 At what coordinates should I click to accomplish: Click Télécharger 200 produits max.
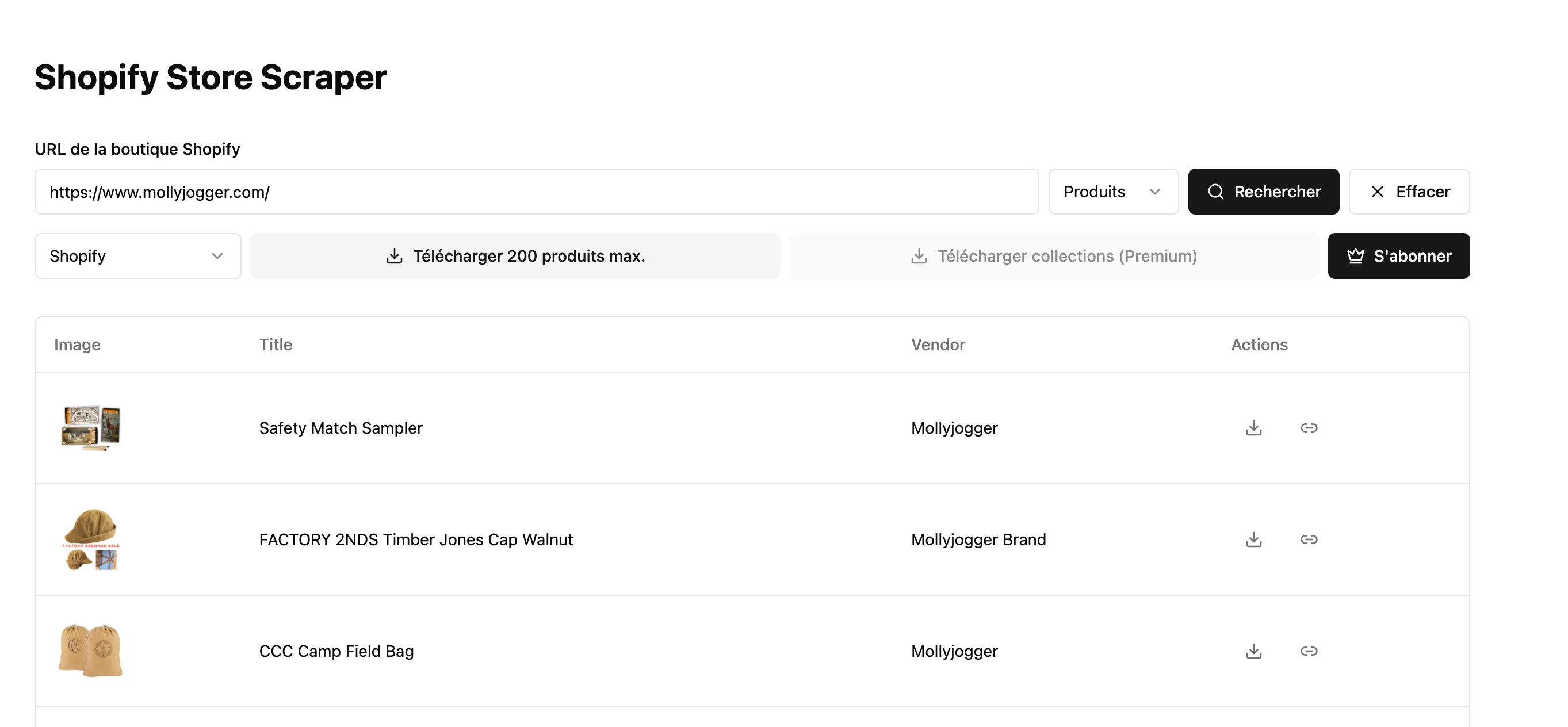pos(515,256)
